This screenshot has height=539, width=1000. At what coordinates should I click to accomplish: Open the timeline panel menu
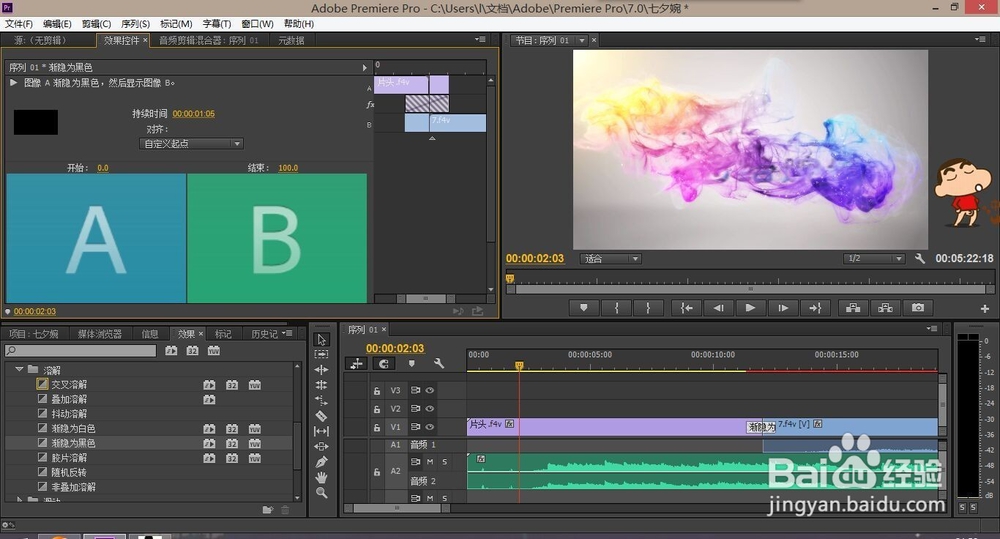[932, 329]
